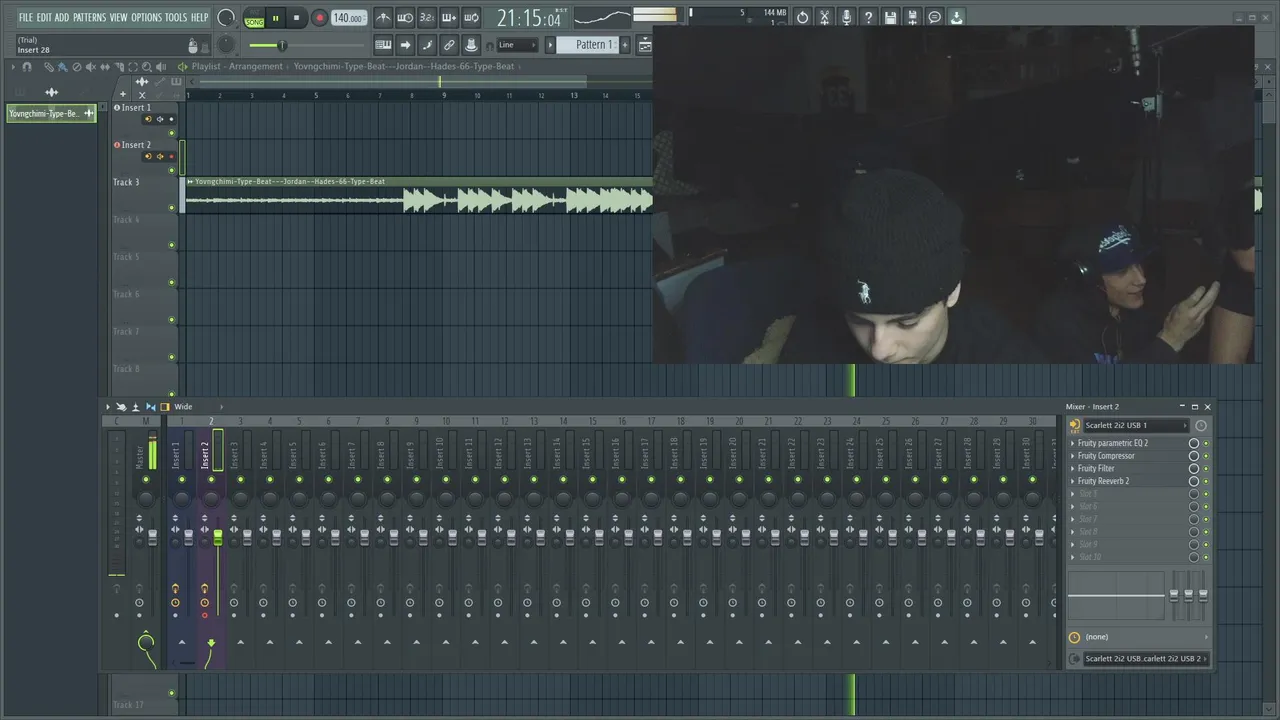Open the OPTIONS menu

(146, 17)
